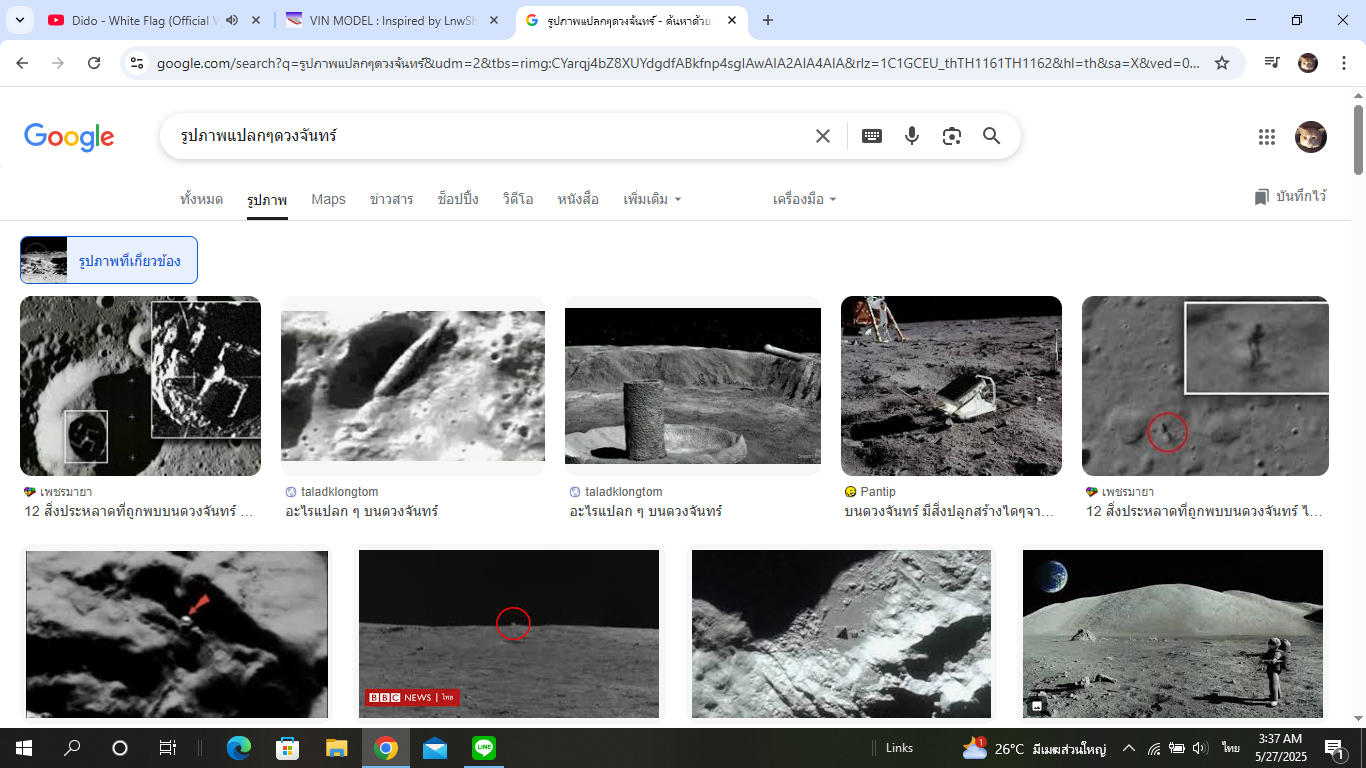The height and width of the screenshot is (768, 1366).
Task: Reload the current page
Action: pyautogui.click(x=94, y=63)
